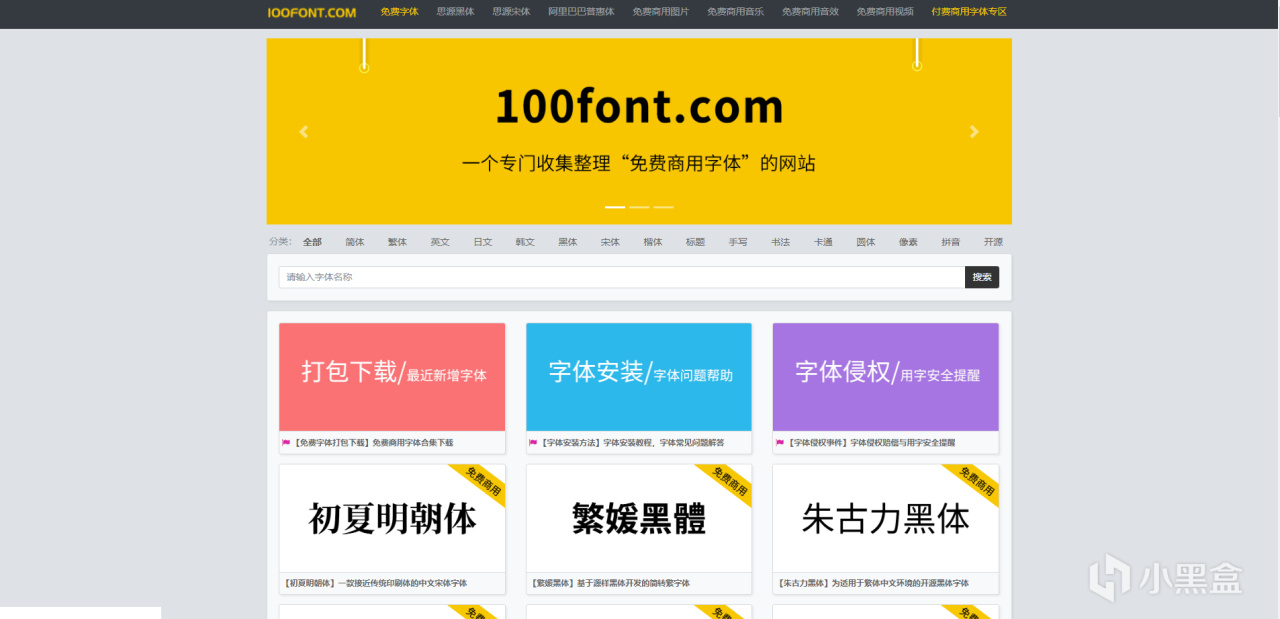Filter by 全部 category
1280x619 pixels.
pos(312,242)
